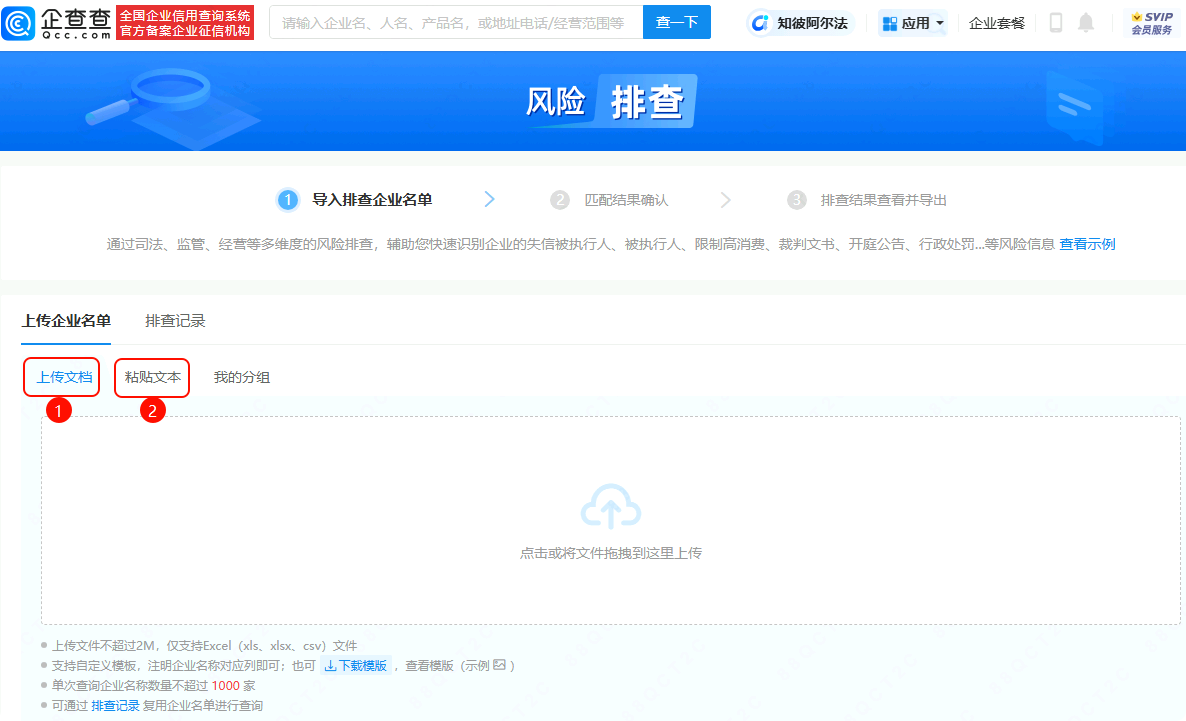Viewport: 1186px width, 721px height.
Task: Open SVIP 会员服务
Action: tap(1151, 23)
